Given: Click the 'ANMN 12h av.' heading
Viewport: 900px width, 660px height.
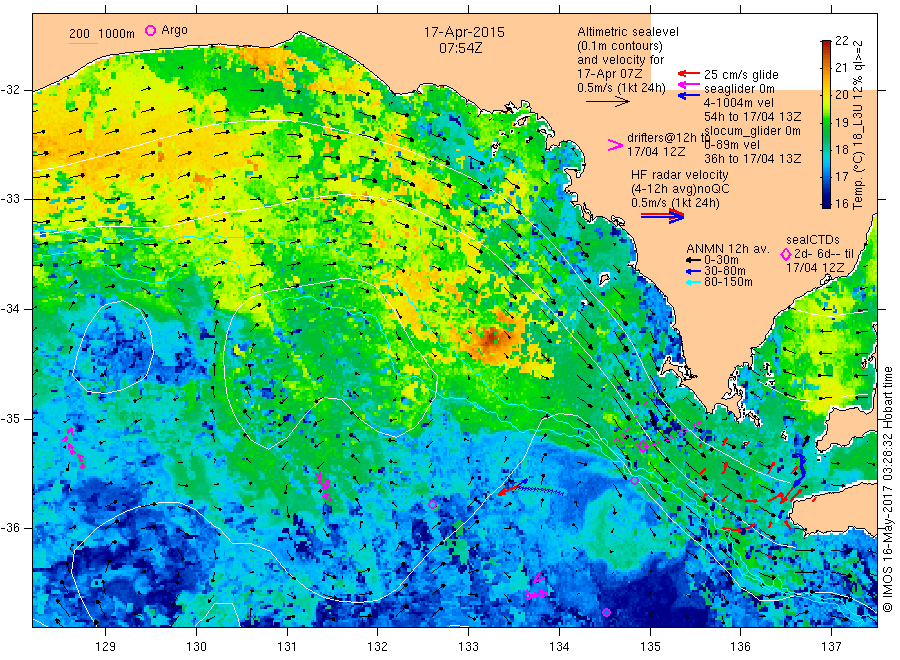Looking at the screenshot, I should click(x=728, y=249).
